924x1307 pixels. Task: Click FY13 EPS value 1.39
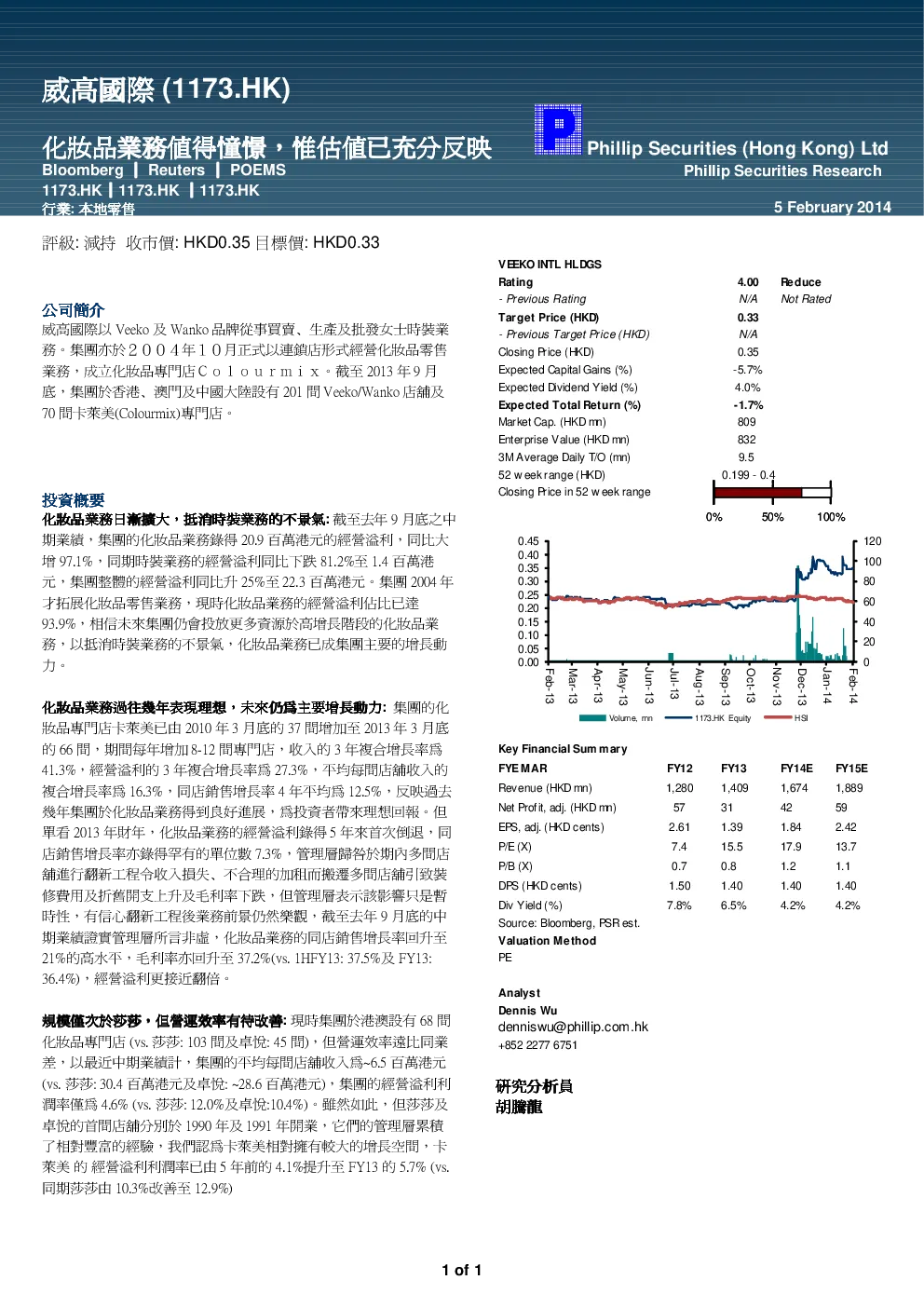pyautogui.click(x=732, y=827)
